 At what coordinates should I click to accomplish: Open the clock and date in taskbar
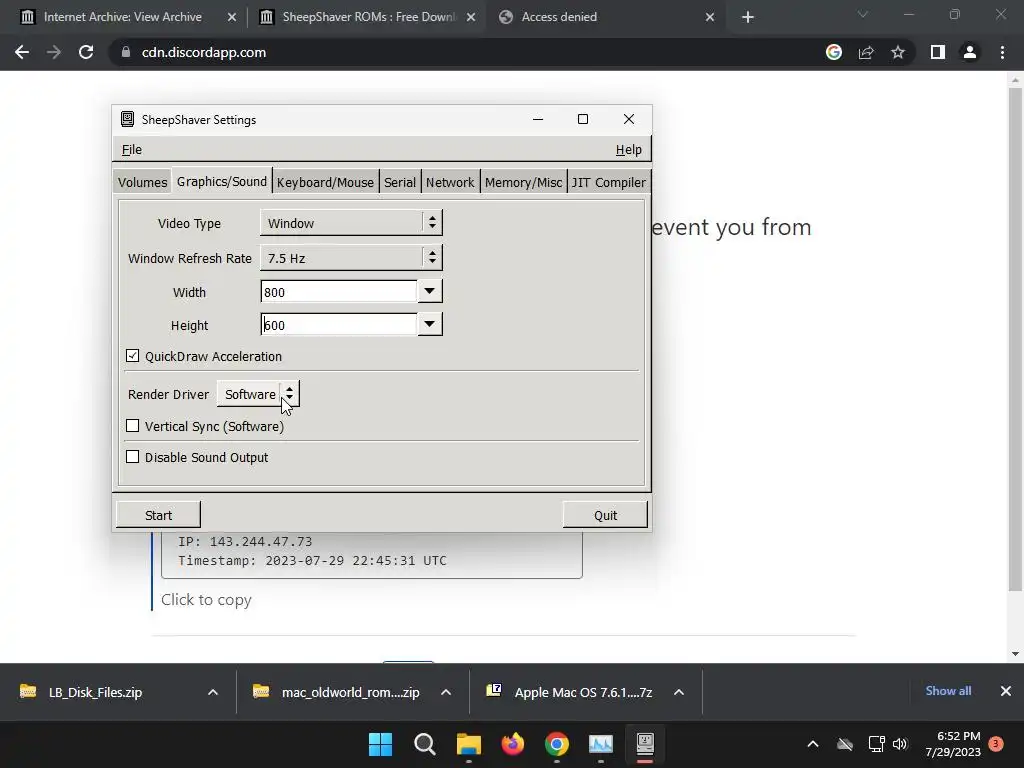tap(953, 744)
